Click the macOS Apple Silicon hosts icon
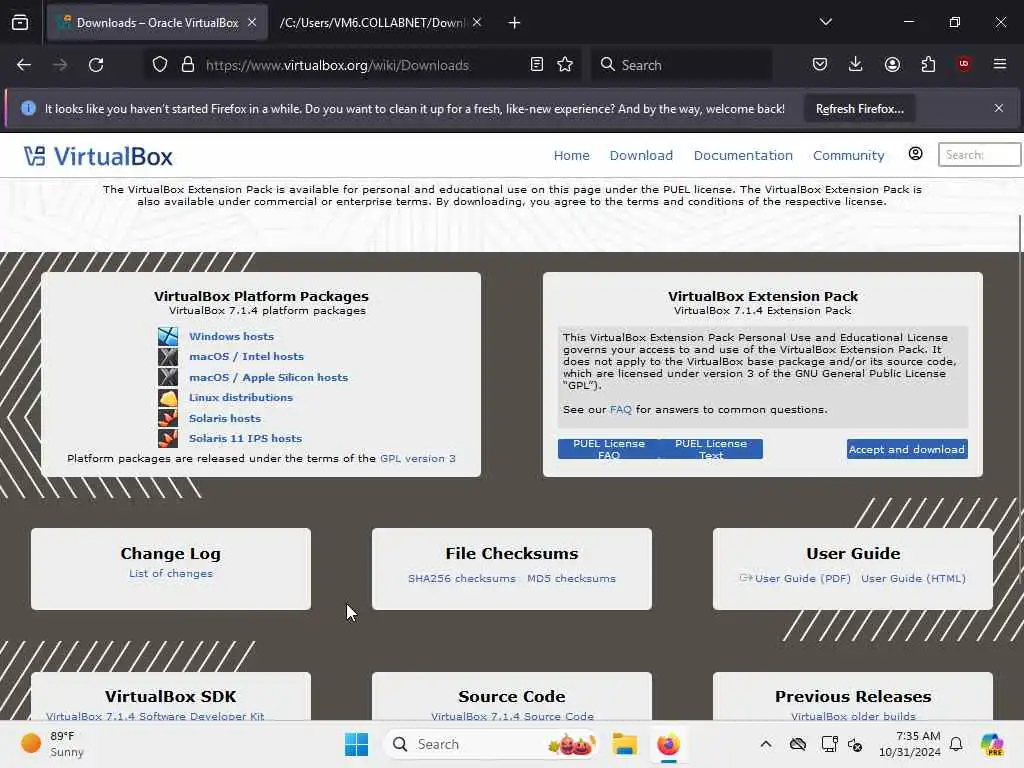The image size is (1024, 768). pos(168,377)
